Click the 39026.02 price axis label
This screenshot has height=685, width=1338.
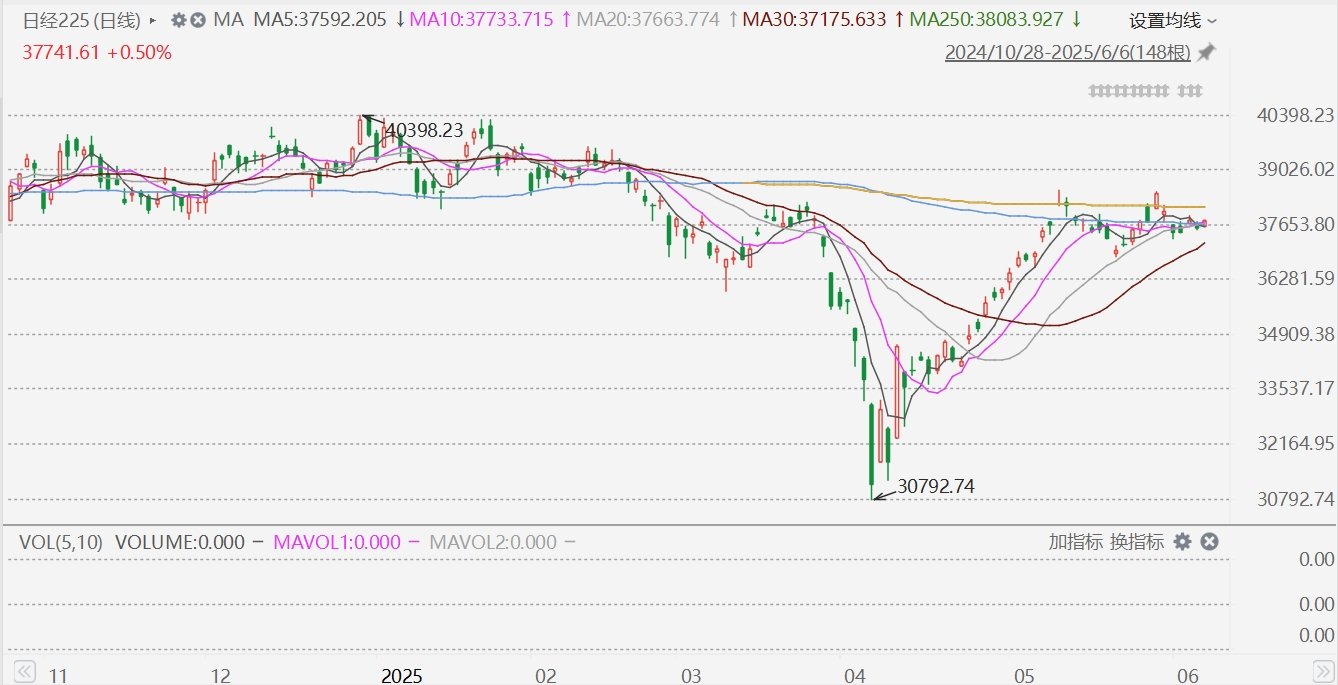tap(1296, 169)
